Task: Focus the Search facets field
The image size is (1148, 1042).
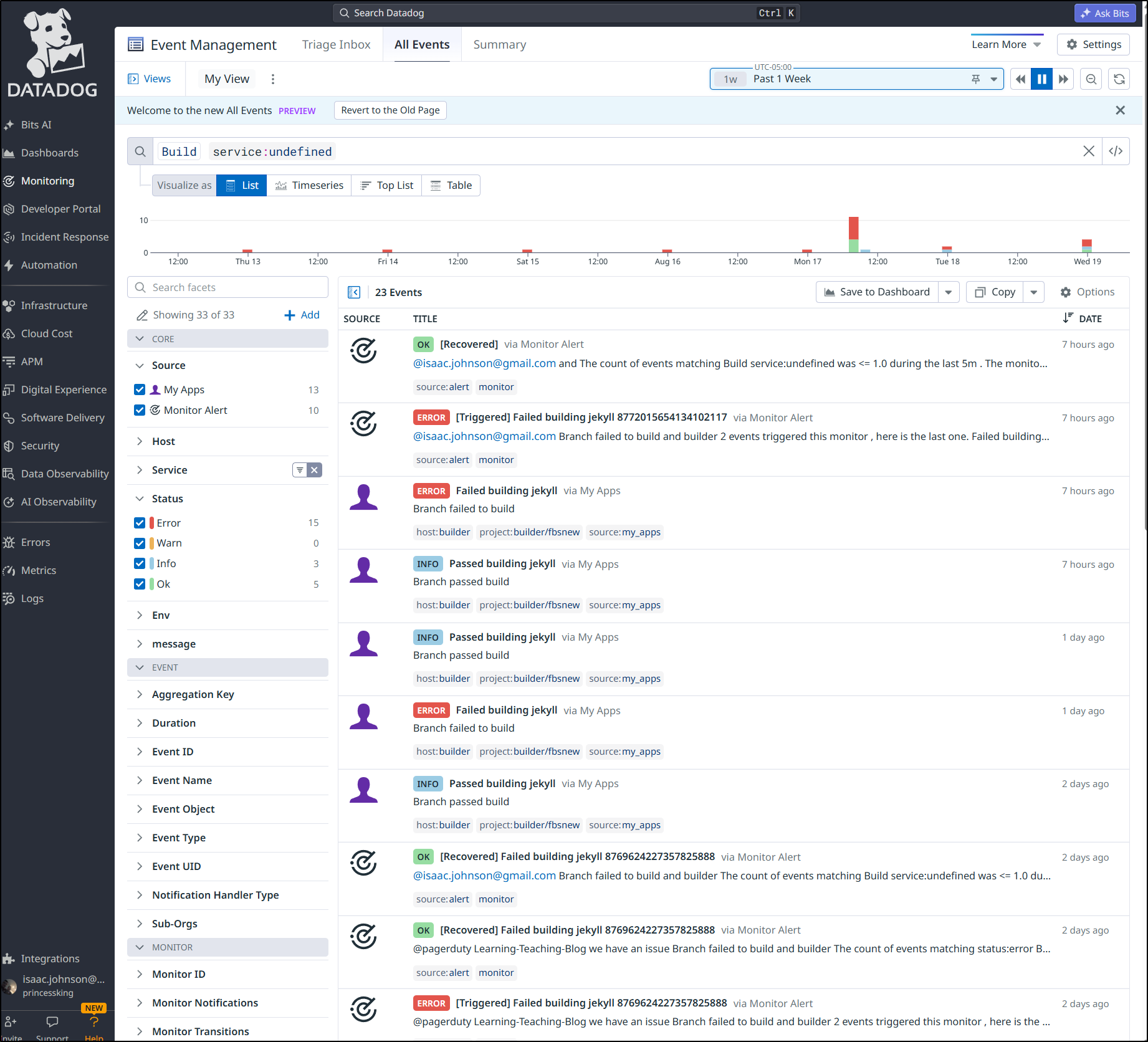Action: click(x=227, y=287)
